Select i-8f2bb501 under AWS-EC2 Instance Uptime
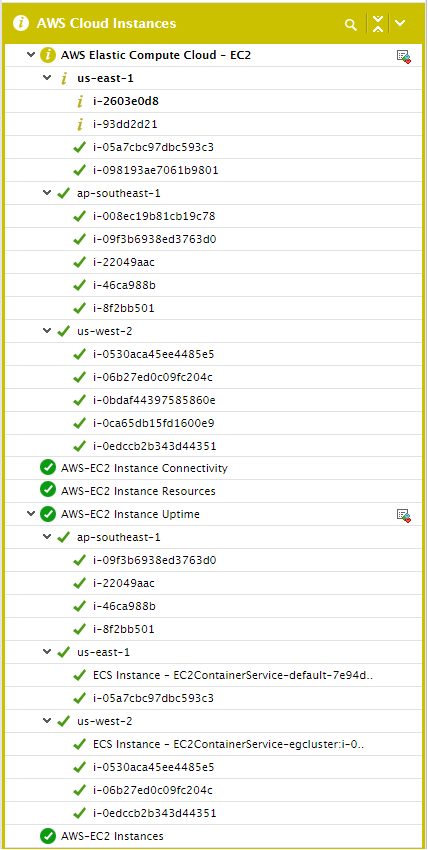428x850 pixels. coord(124,629)
